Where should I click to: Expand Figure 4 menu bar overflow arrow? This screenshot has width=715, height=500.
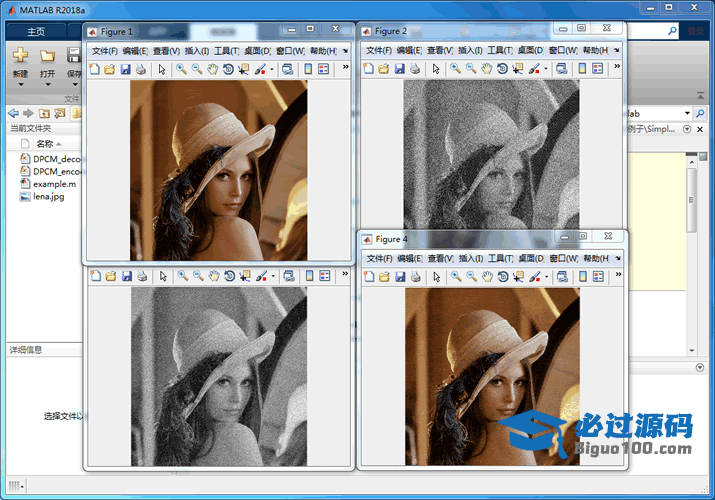coord(617,258)
